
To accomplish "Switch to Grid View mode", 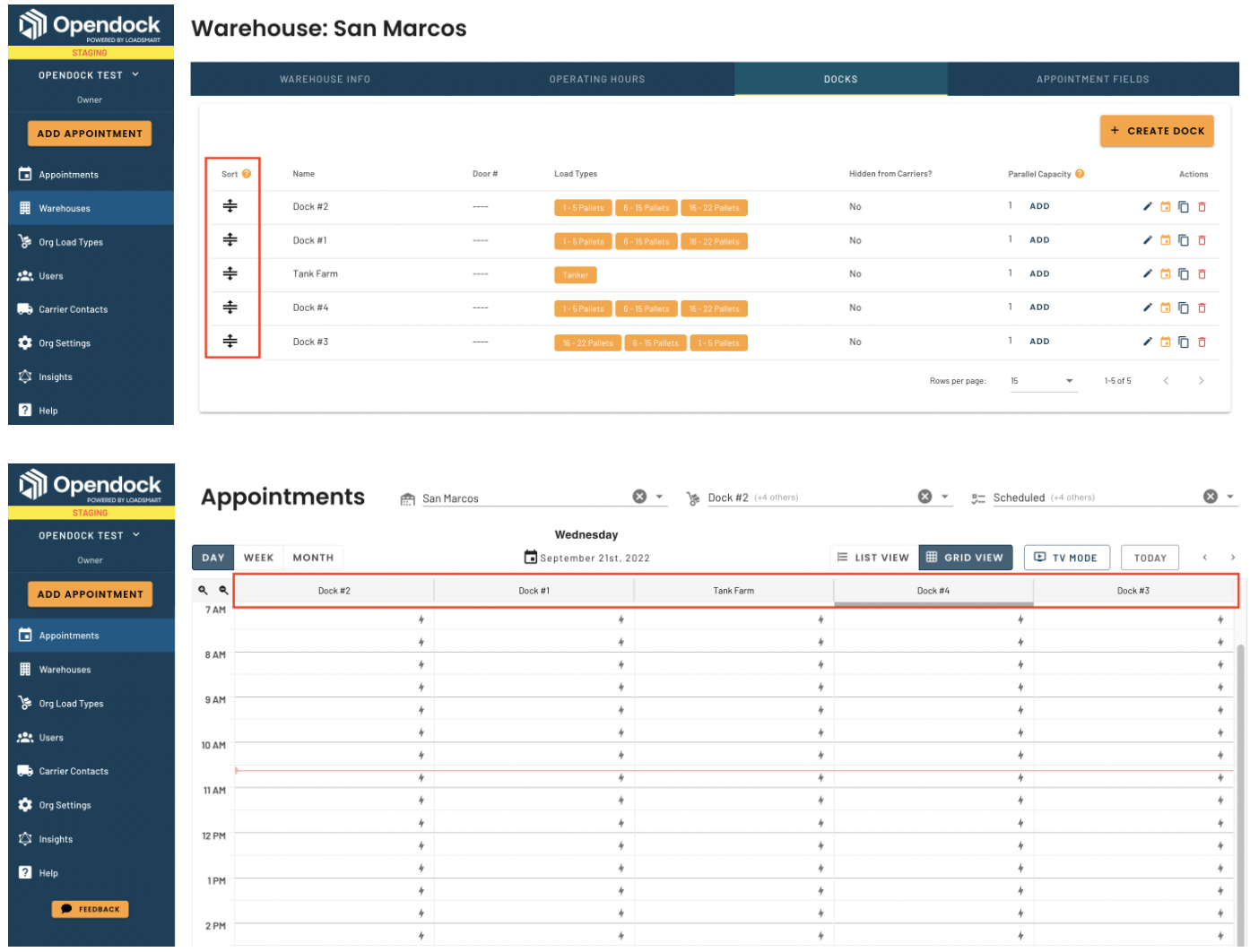I will [965, 558].
